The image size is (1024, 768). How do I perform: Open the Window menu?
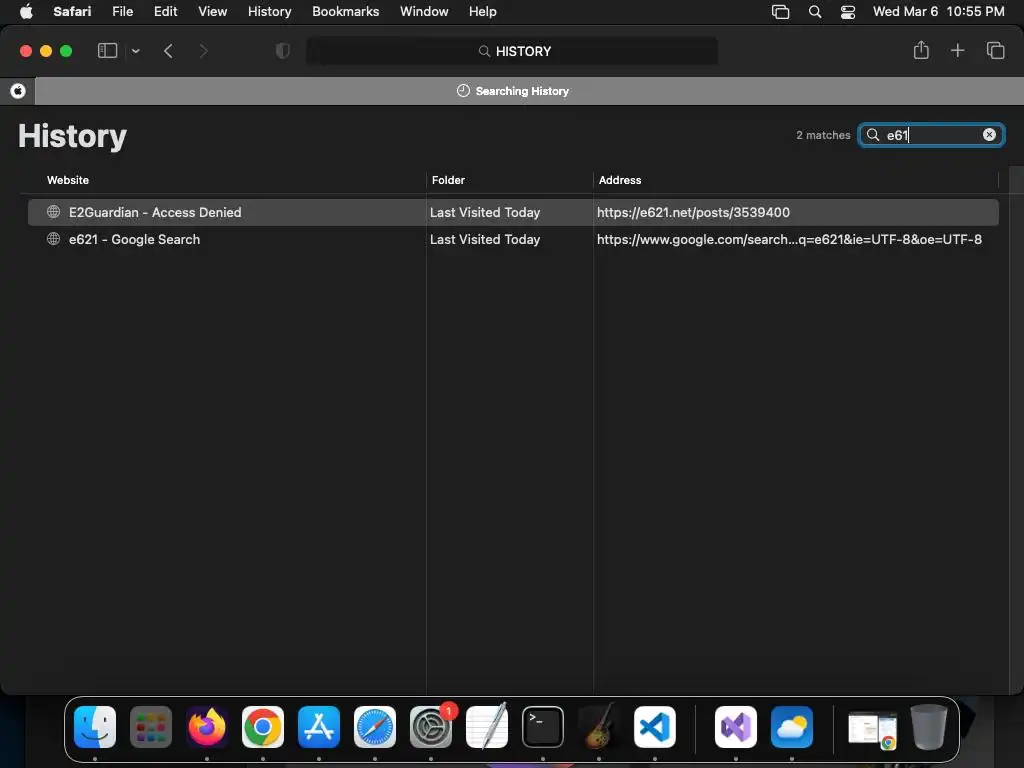coord(424,11)
